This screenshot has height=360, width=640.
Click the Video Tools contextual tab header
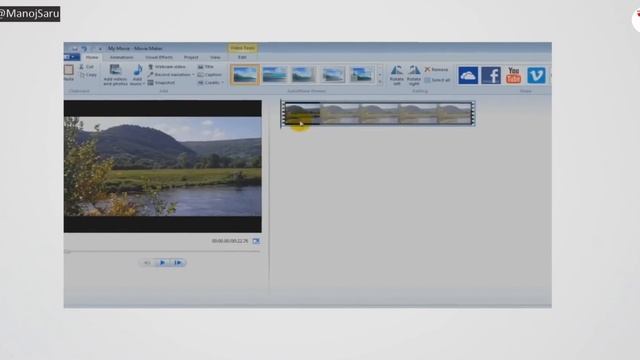click(x=242, y=48)
